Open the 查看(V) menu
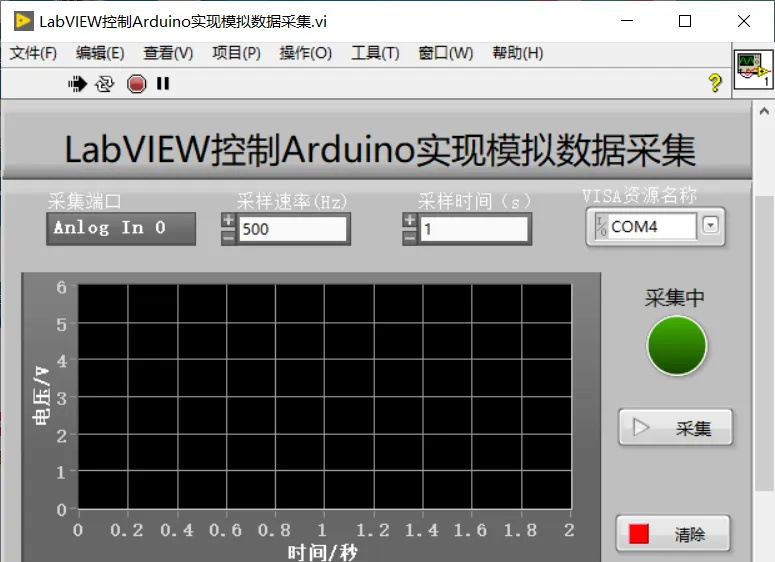Viewport: 775px width, 562px height. click(x=168, y=53)
